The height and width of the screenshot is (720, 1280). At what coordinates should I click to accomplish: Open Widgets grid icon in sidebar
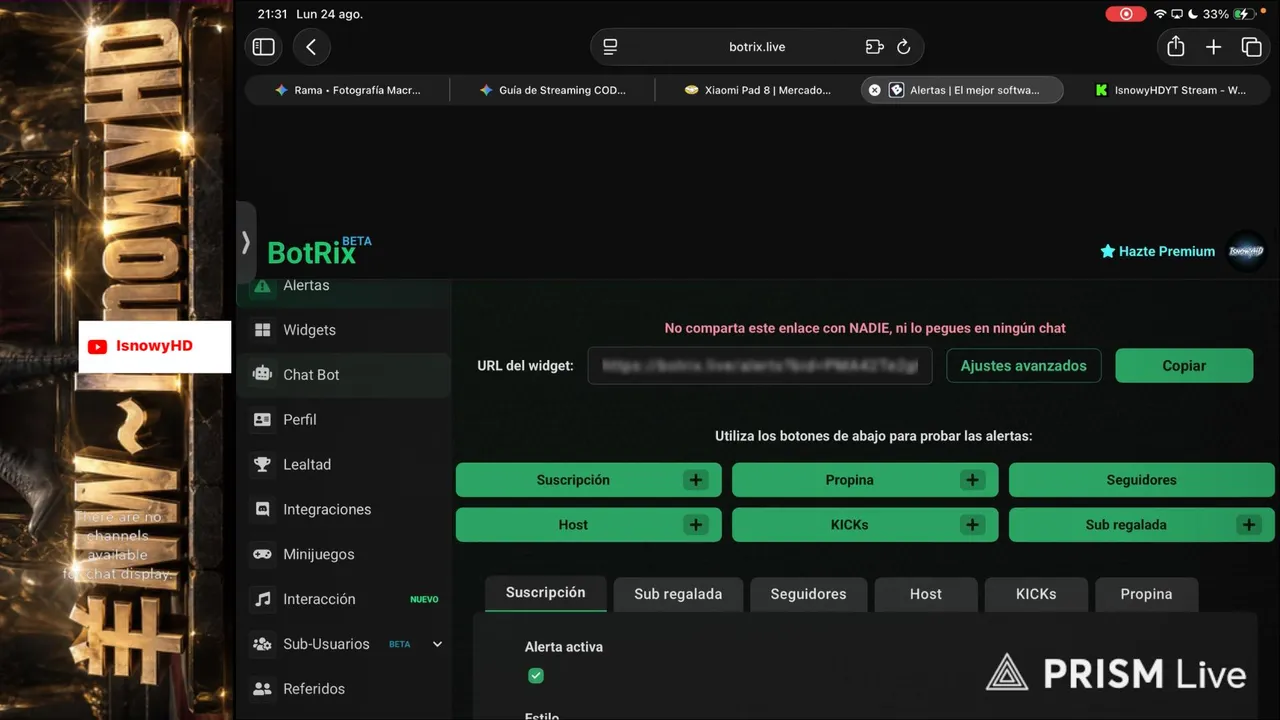(262, 330)
